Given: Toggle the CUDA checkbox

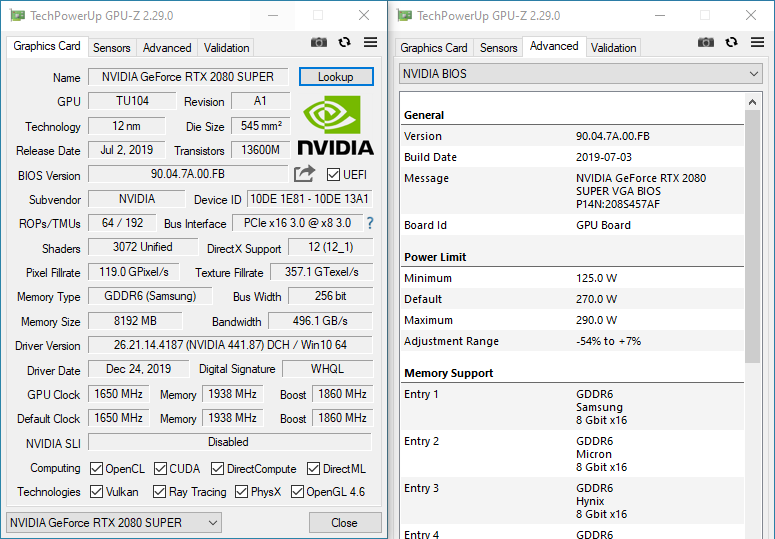Looking at the screenshot, I should pos(160,468).
